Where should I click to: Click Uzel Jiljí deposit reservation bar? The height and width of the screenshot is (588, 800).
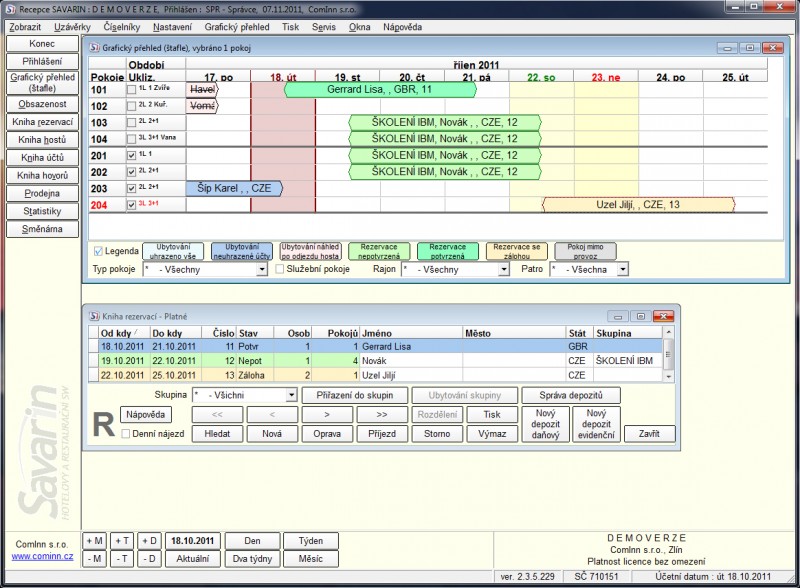pos(638,204)
